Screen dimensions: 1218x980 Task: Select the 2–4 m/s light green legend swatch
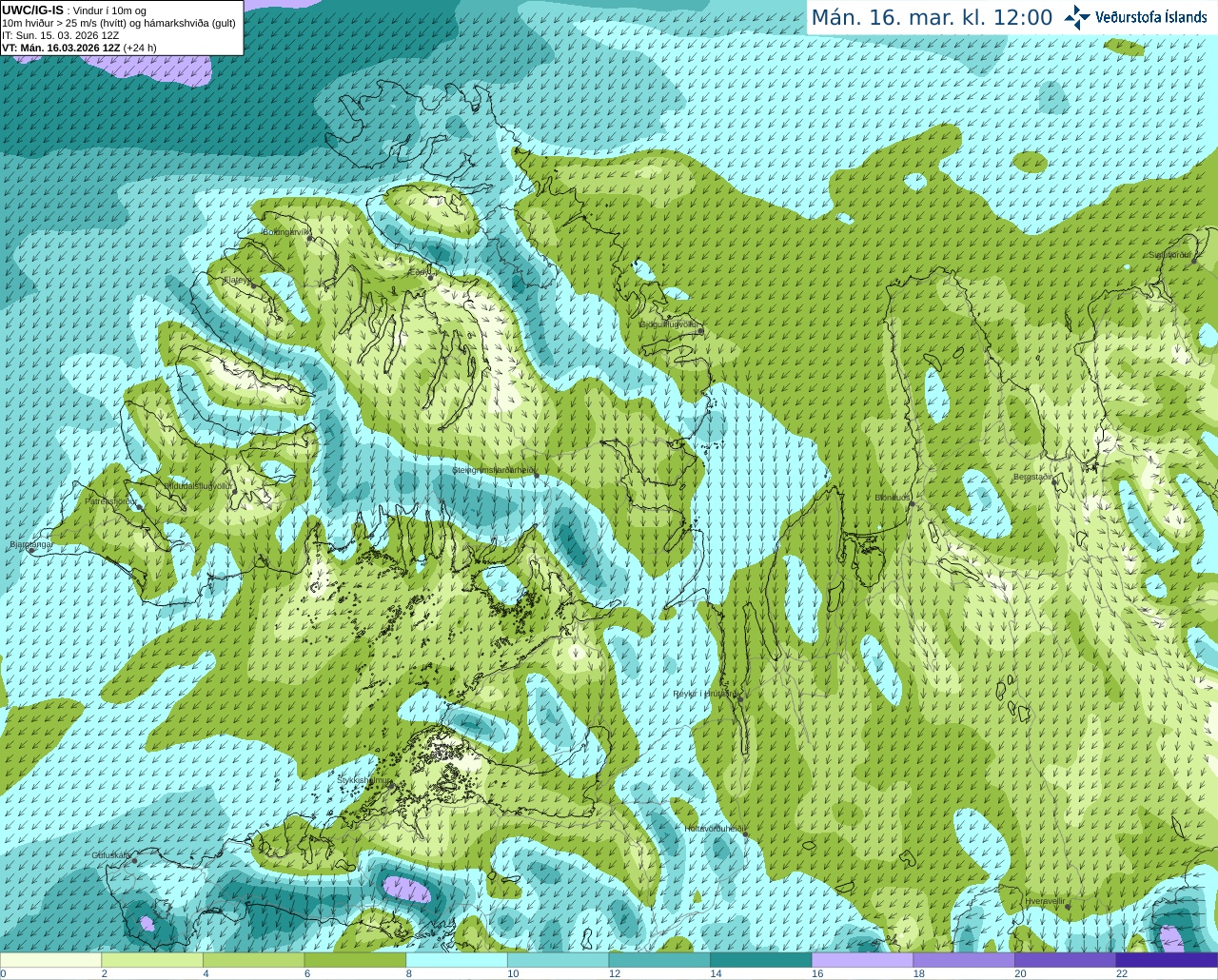tap(151, 960)
